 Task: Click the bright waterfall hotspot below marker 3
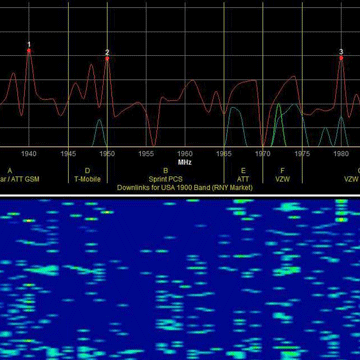coord(341,220)
